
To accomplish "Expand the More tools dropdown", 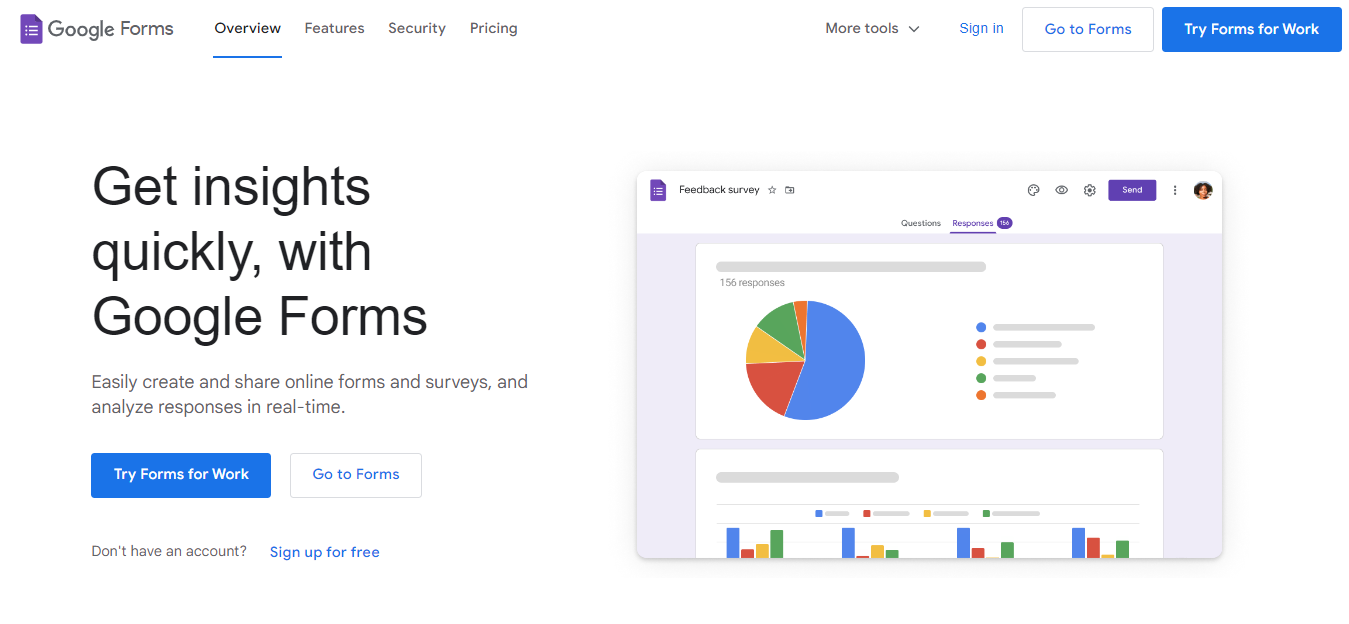I will pos(872,28).
